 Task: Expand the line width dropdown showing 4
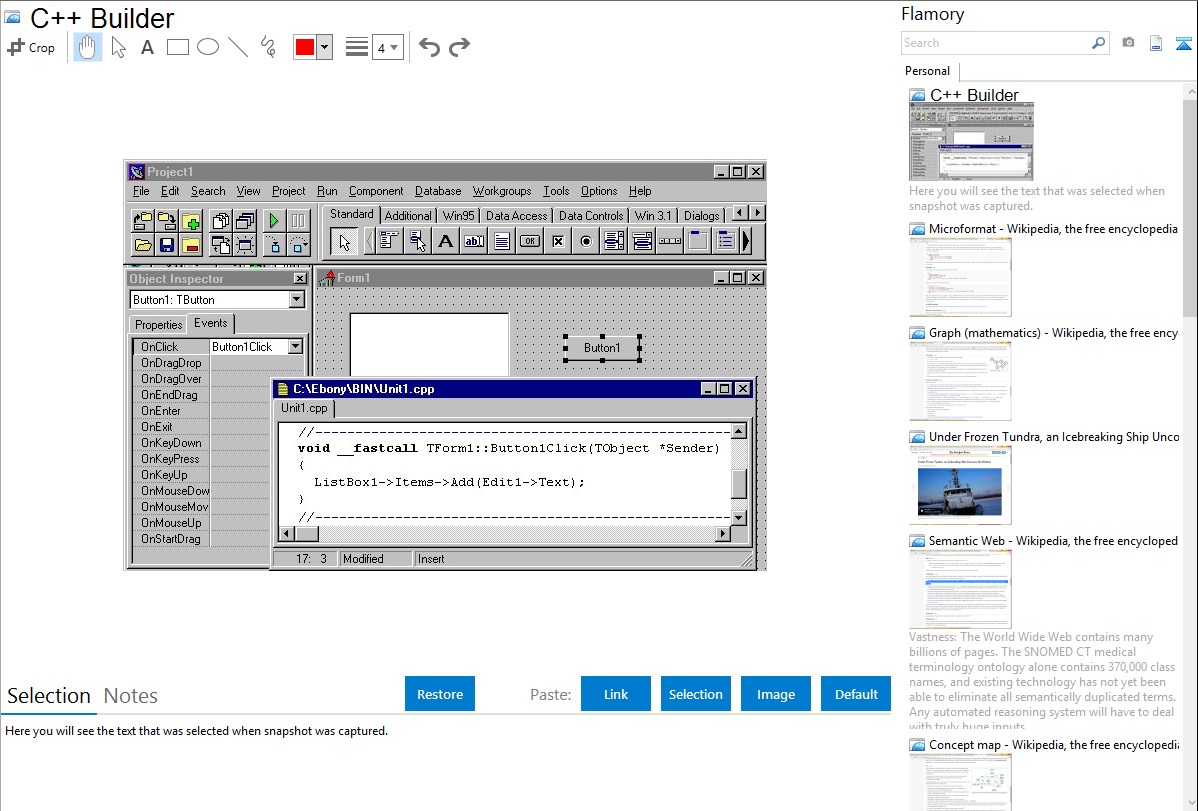pyautogui.click(x=387, y=47)
